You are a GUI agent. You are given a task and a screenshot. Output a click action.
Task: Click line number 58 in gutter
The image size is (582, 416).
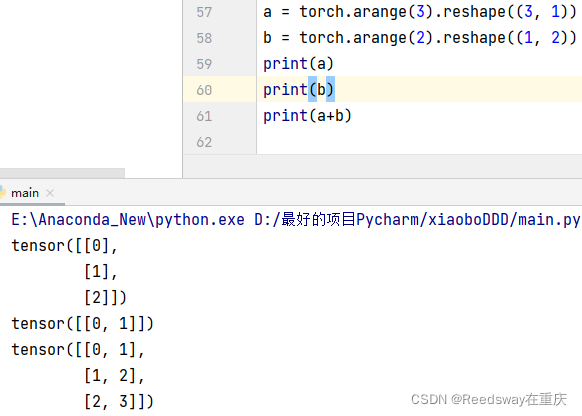[x=204, y=38]
